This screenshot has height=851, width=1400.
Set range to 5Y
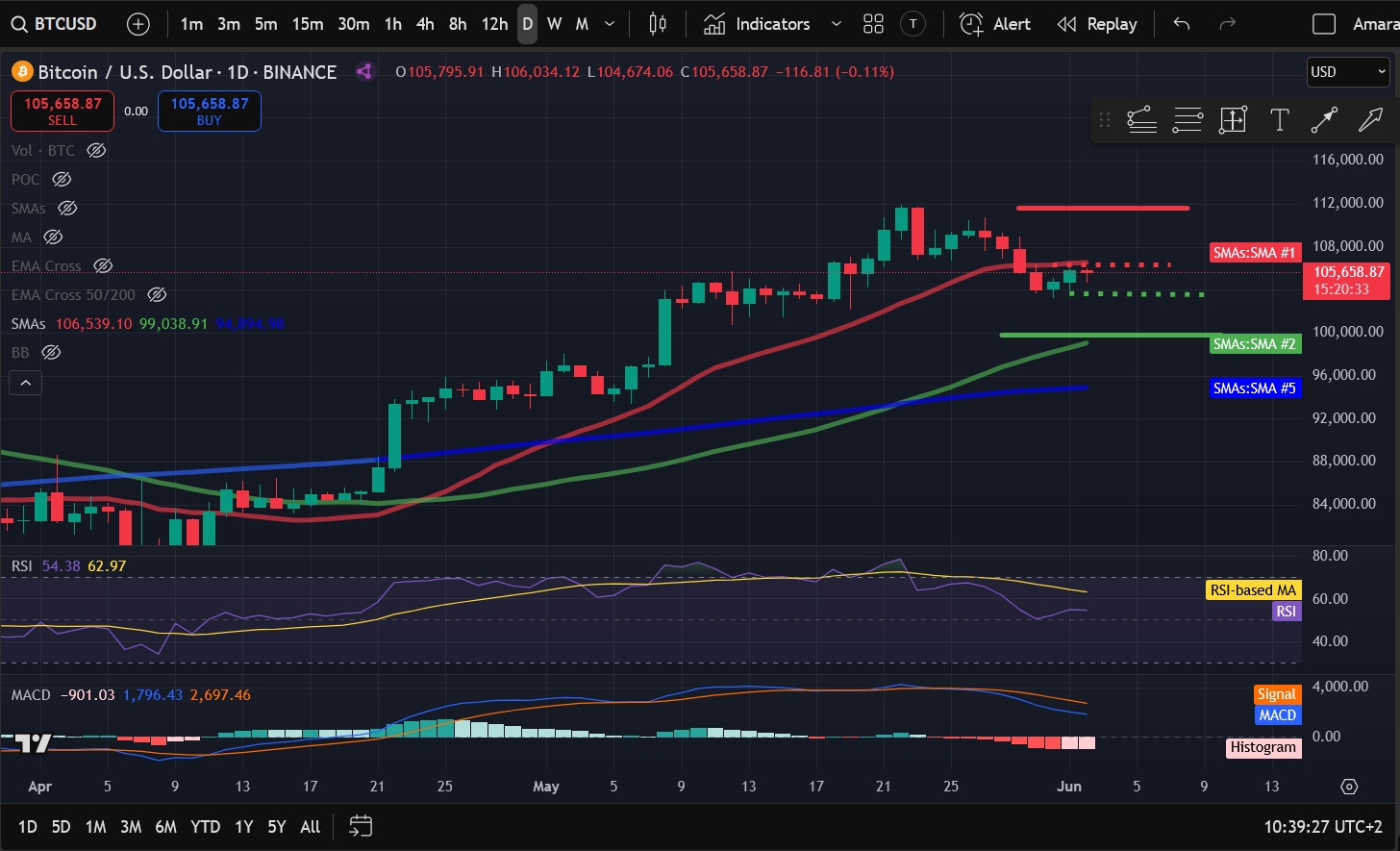[x=277, y=826]
